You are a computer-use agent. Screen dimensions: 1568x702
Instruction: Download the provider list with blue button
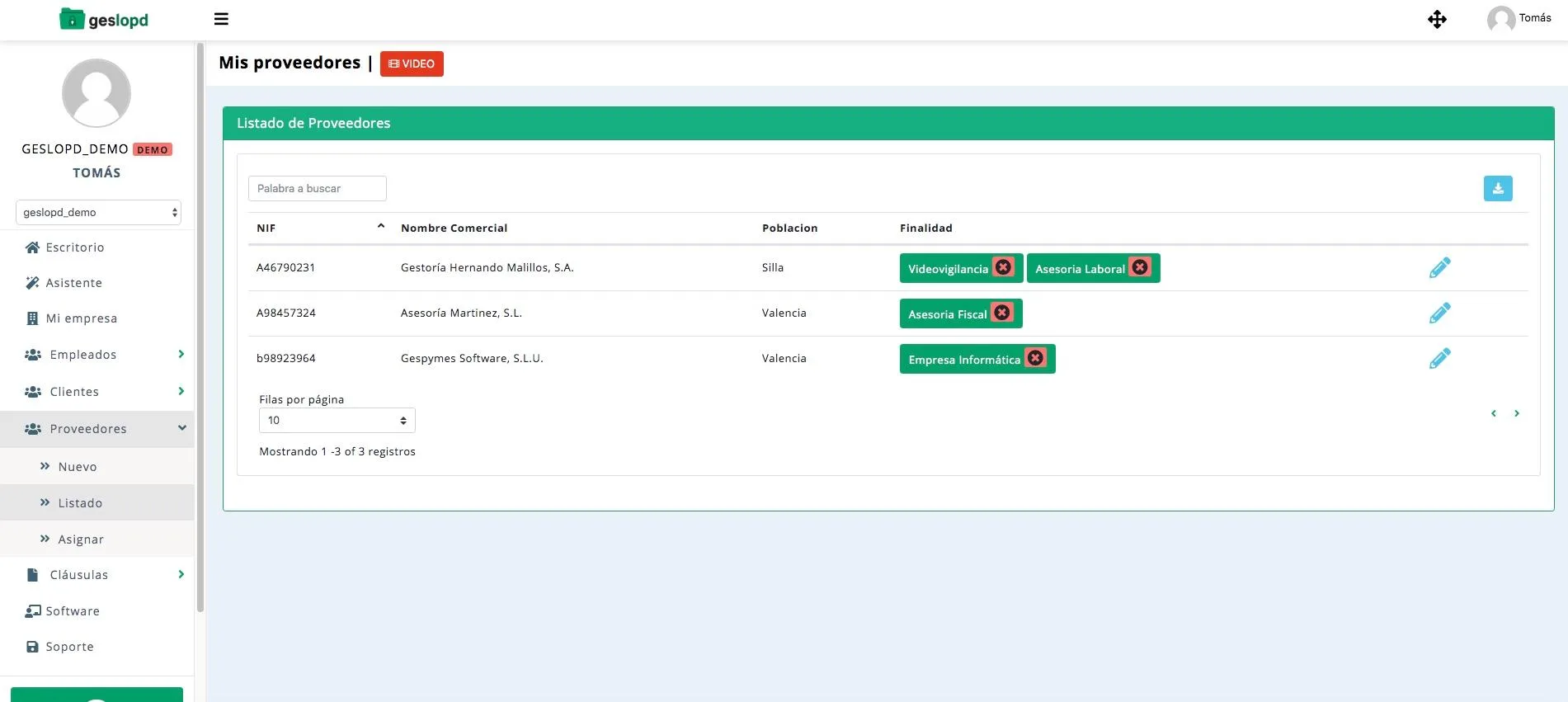tap(1498, 188)
